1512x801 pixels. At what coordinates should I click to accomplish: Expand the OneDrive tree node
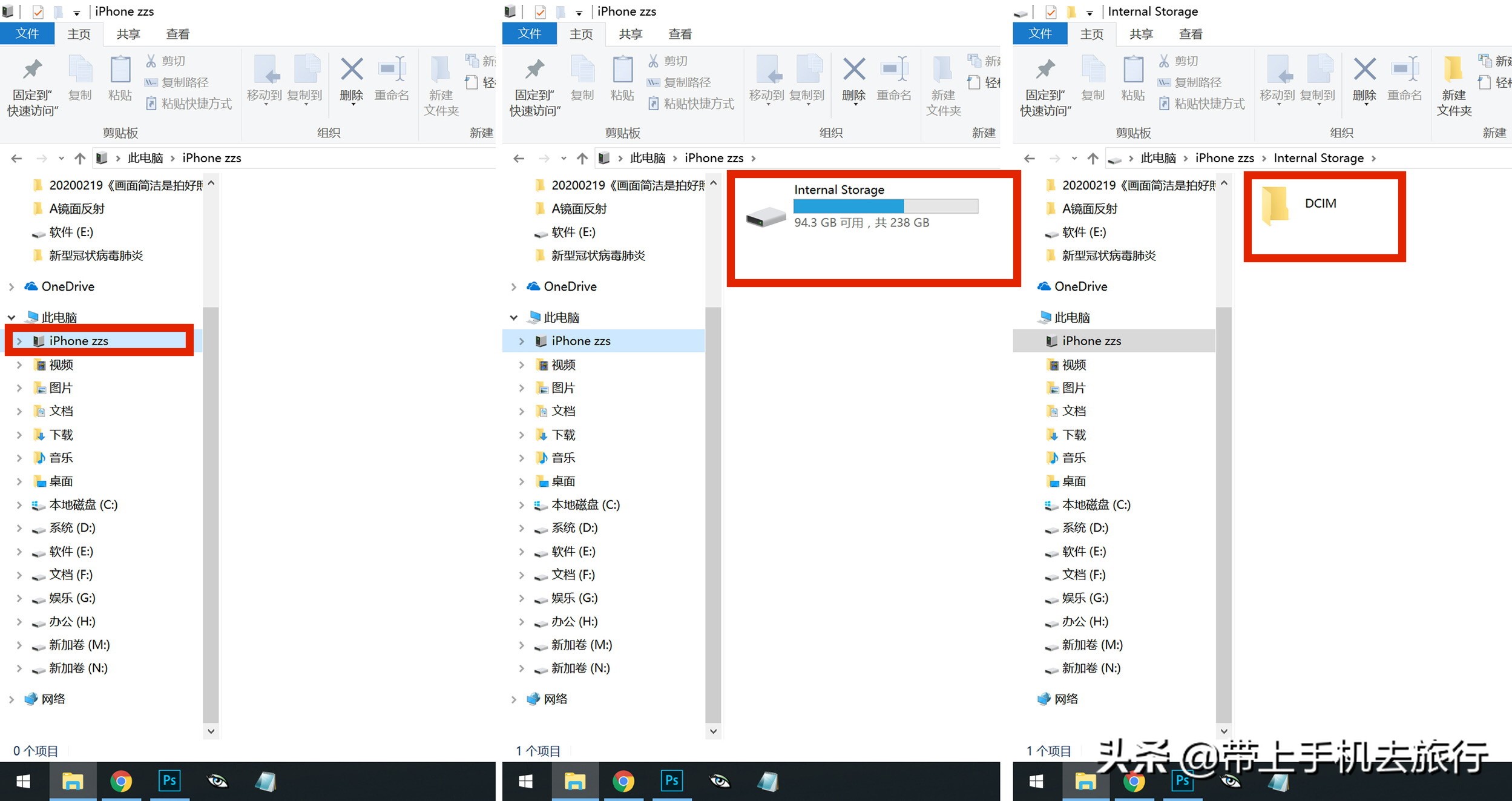(11, 286)
